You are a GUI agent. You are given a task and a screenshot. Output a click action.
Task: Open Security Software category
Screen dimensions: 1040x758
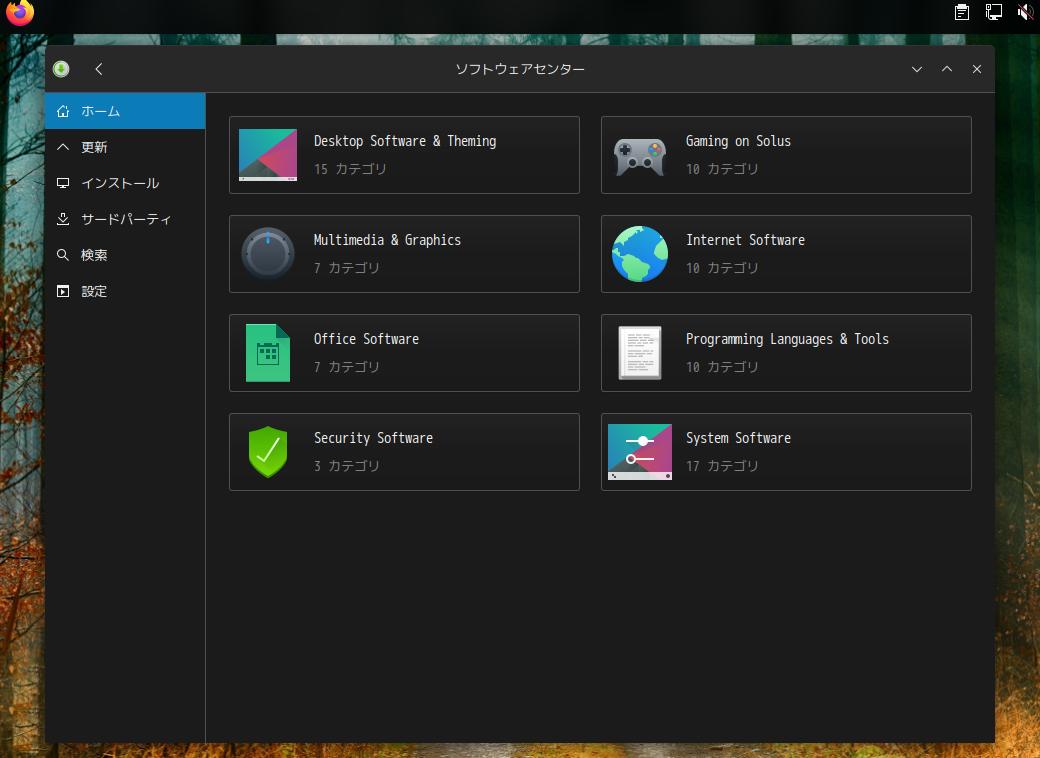pos(404,452)
